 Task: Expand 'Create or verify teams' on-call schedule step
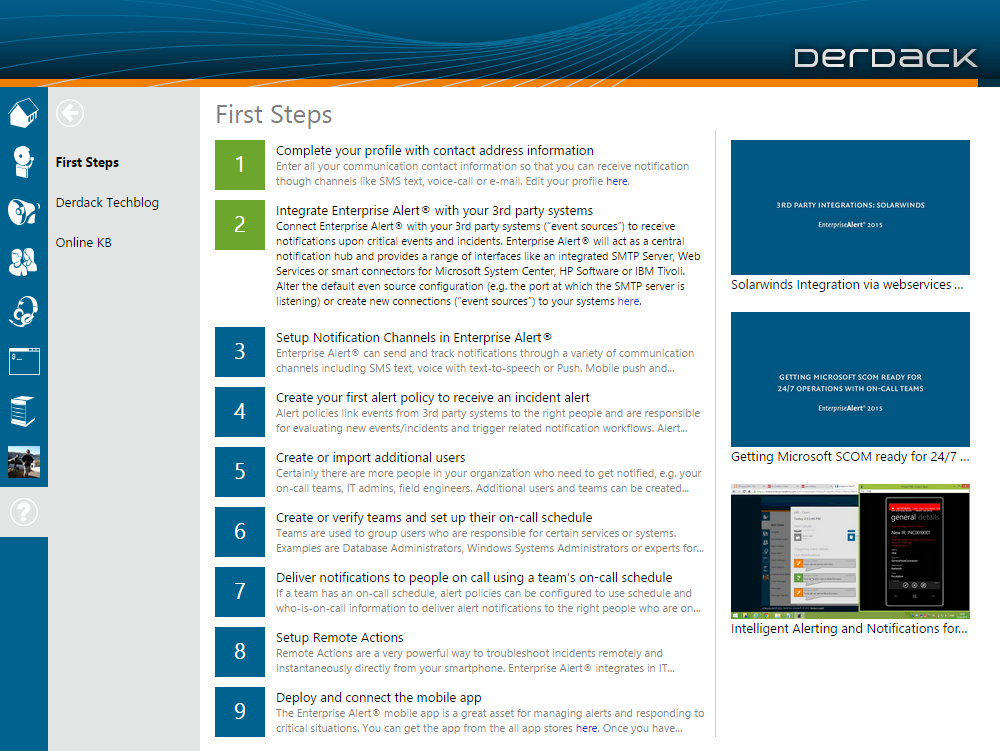(434, 517)
